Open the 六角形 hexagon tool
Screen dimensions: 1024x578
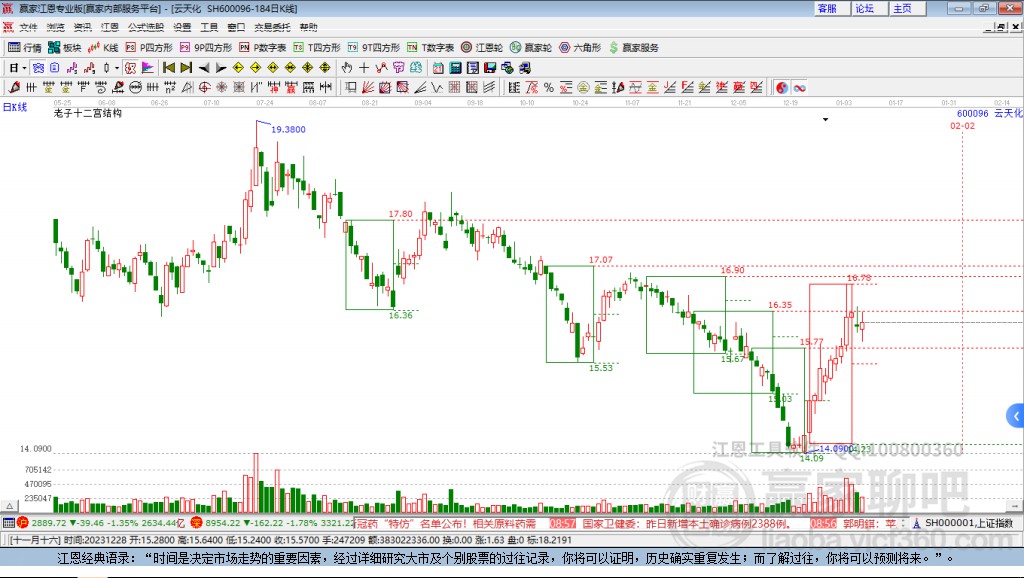tap(580, 48)
